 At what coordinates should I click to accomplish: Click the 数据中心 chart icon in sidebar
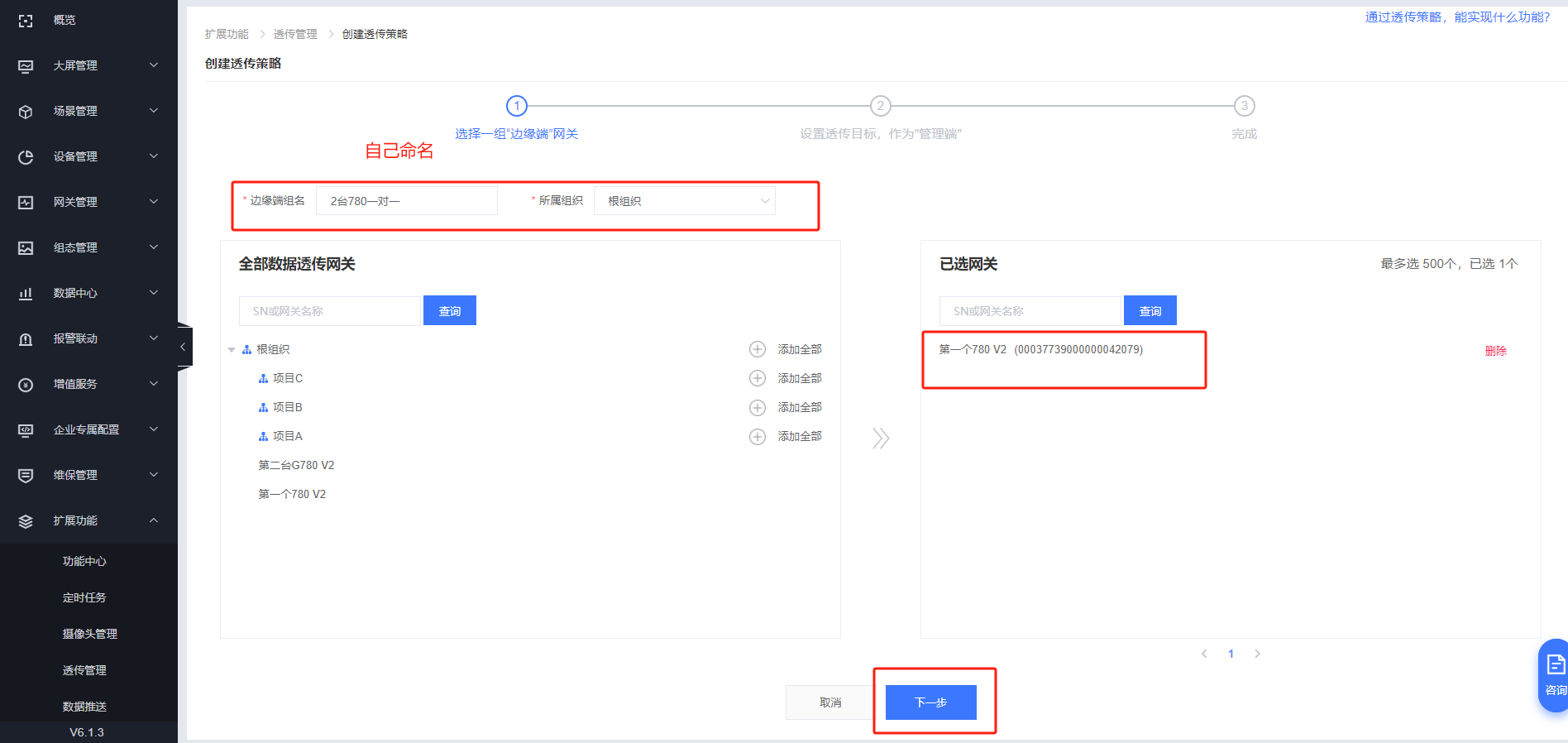coord(26,294)
